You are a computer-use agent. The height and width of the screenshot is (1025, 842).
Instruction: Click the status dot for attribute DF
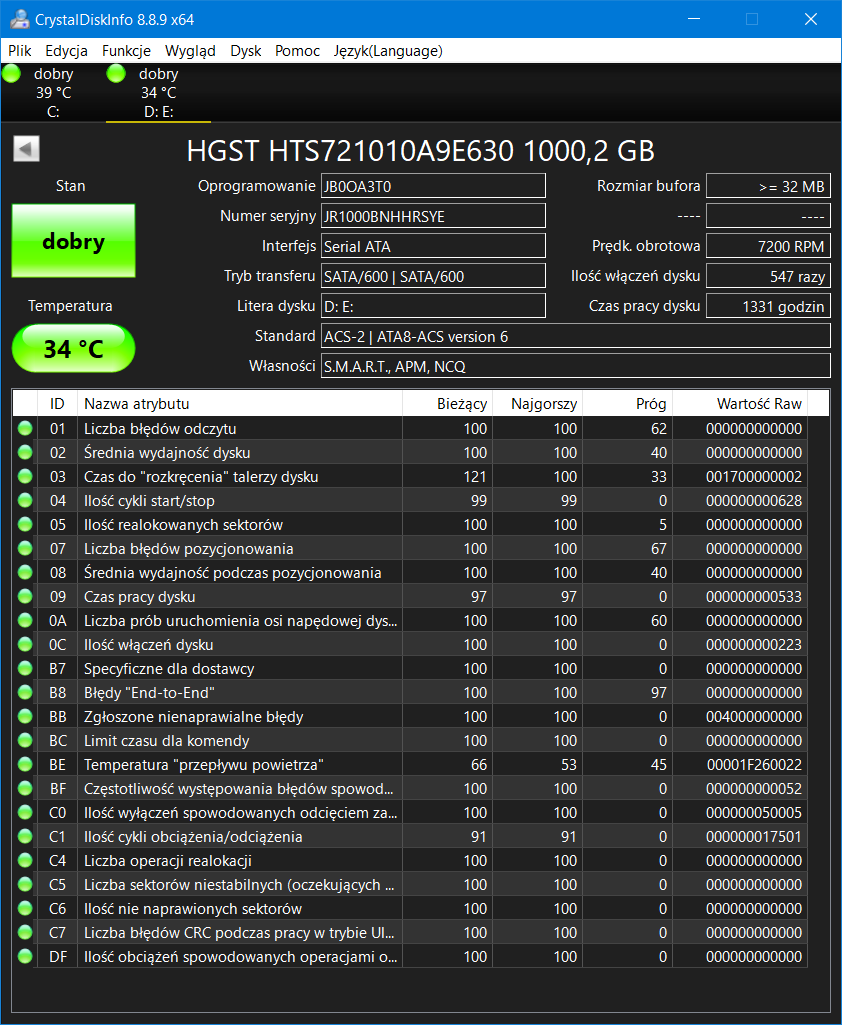point(25,956)
